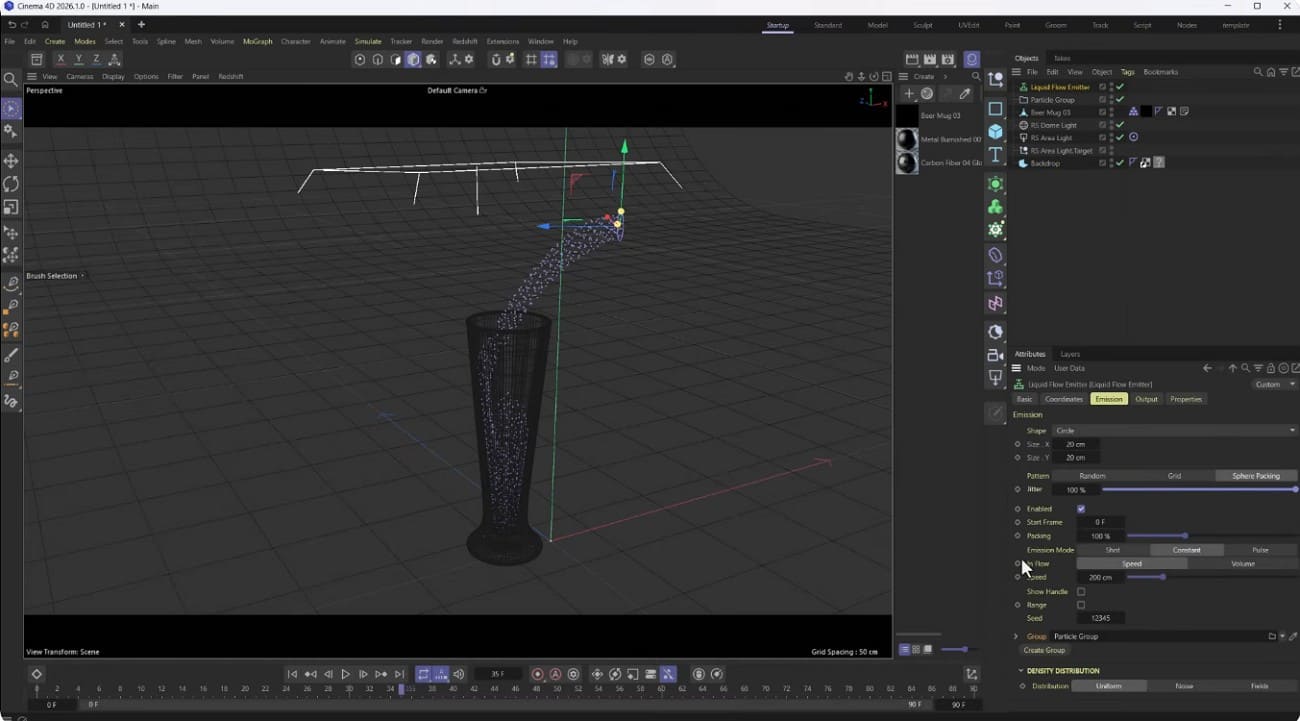Viewport: 1300px width, 721px height.
Task: Select the Liquid Flow Emitter object
Action: point(1062,86)
